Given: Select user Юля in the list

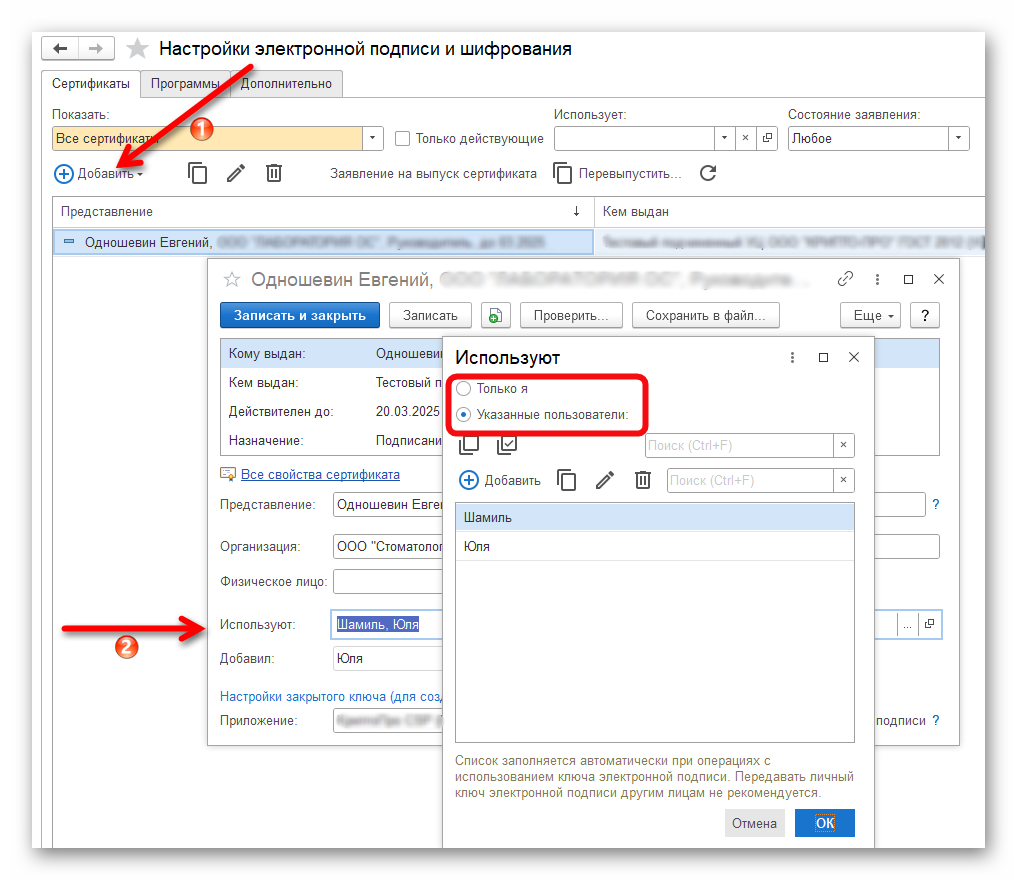Looking at the screenshot, I should tap(654, 546).
